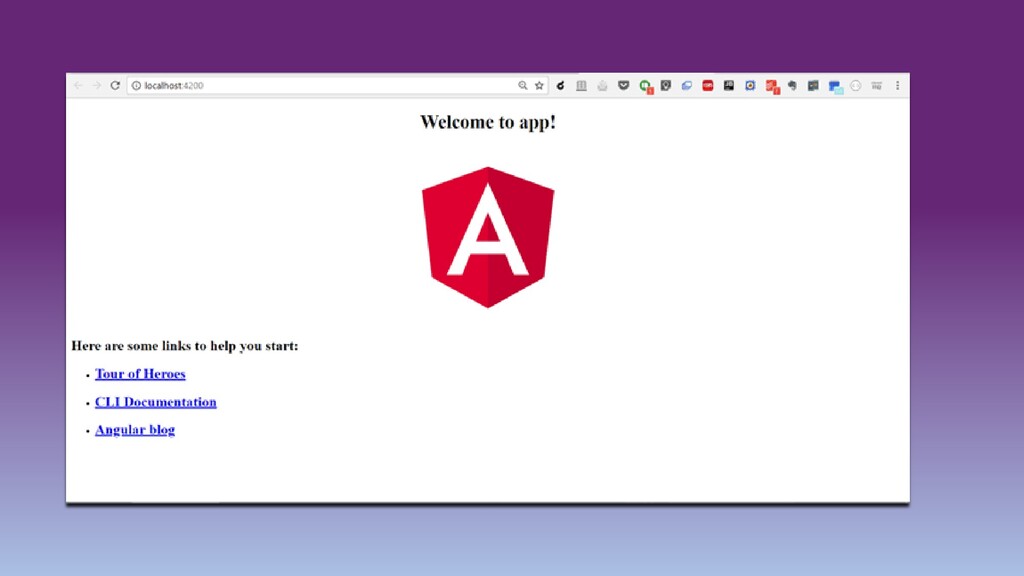Click the light blue layered extension icon
Screen dimensions: 1024x576
point(686,86)
